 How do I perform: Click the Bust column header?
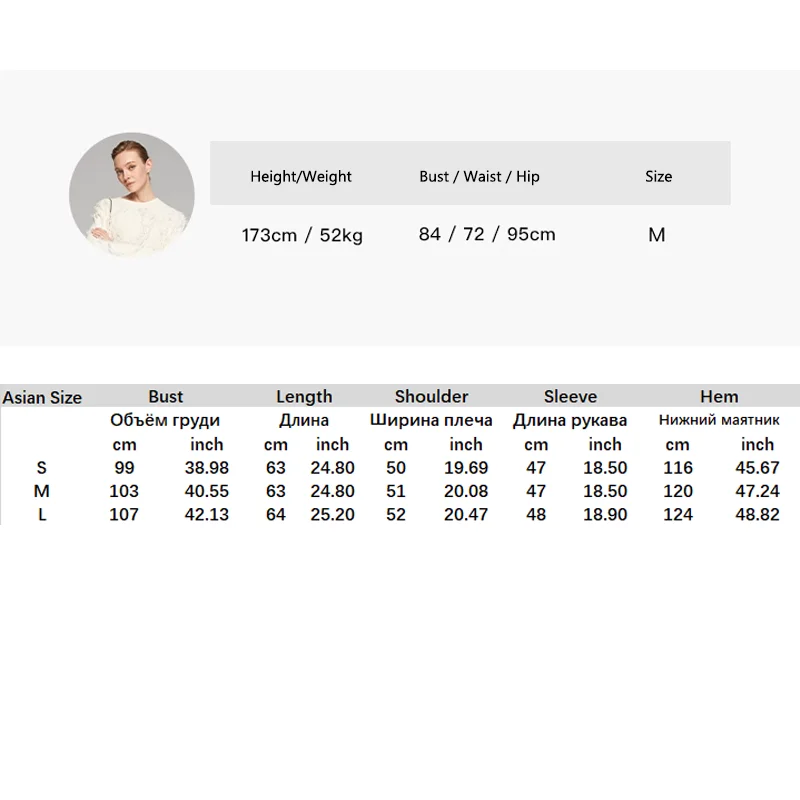[165, 396]
